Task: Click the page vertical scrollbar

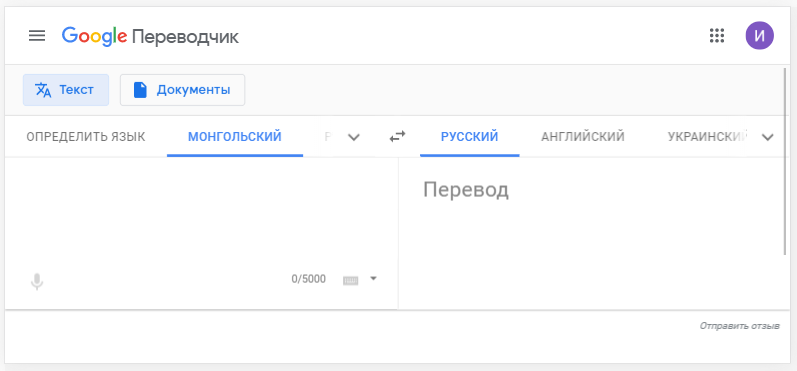Action: 786,161
